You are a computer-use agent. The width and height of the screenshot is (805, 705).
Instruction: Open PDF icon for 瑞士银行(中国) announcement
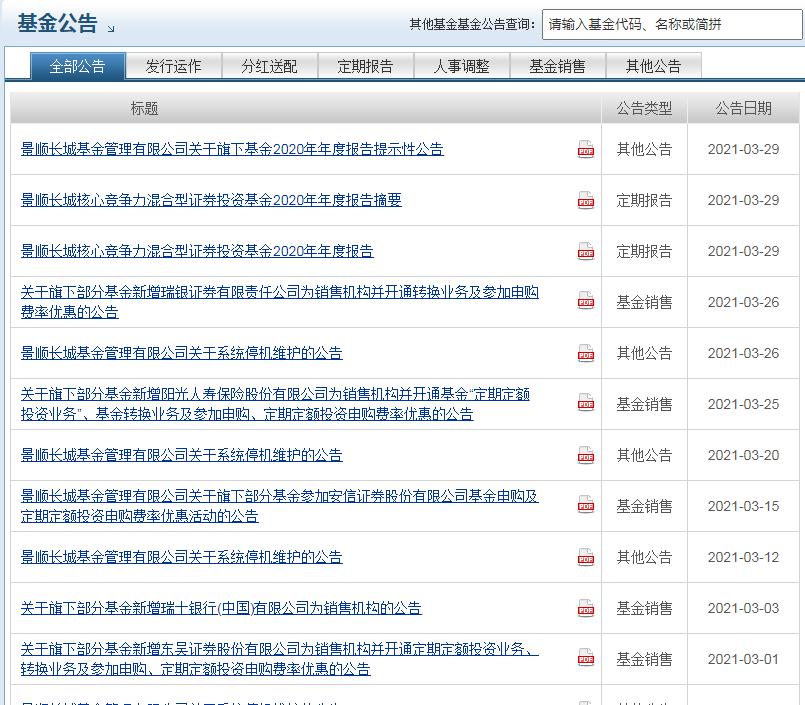pyautogui.click(x=585, y=608)
